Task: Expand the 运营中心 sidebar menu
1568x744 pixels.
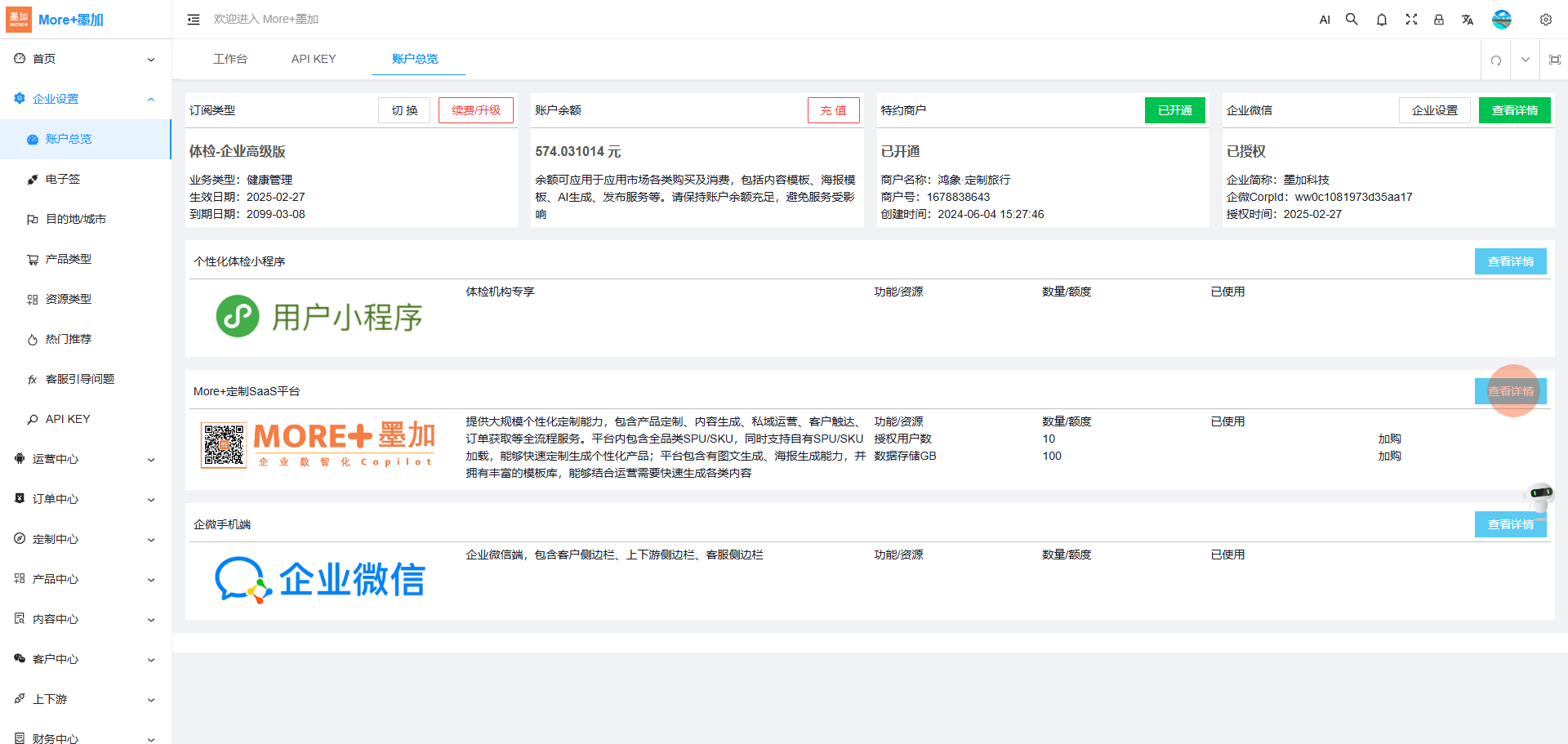Action: point(85,459)
